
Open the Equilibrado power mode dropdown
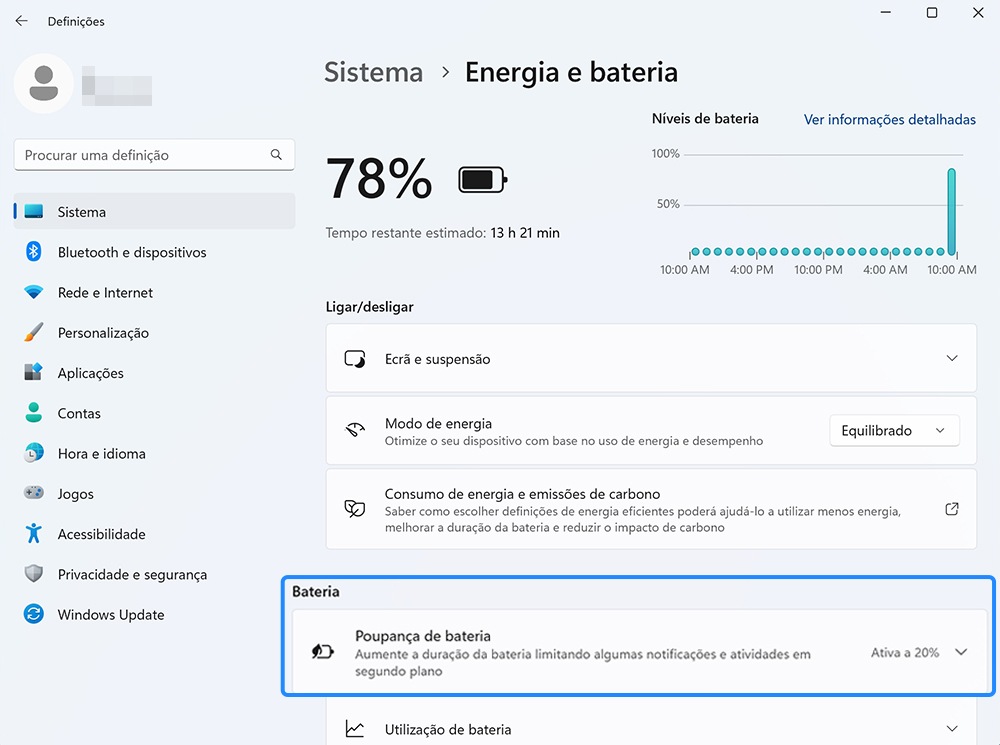pos(894,431)
